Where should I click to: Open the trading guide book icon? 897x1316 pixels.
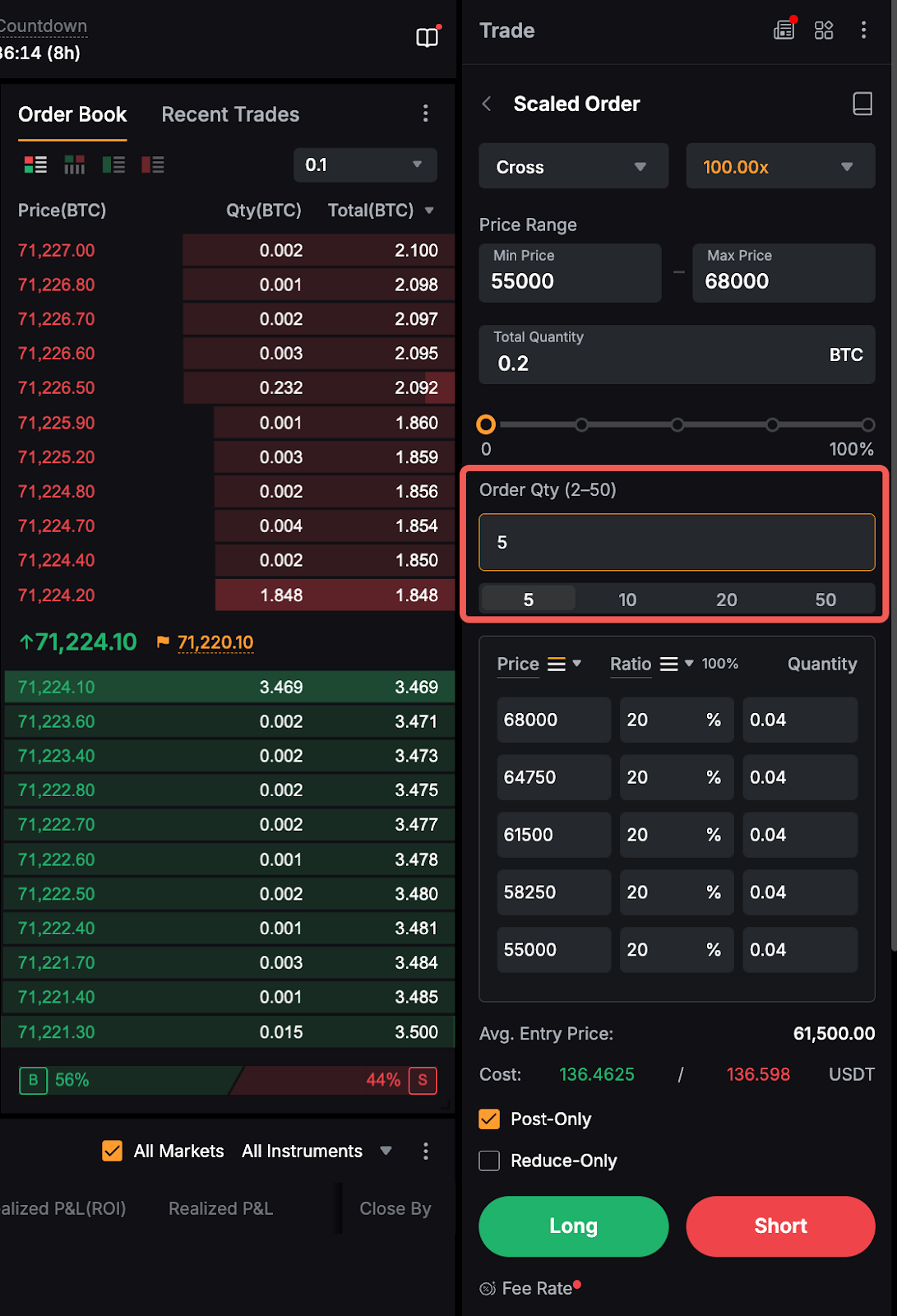click(427, 37)
